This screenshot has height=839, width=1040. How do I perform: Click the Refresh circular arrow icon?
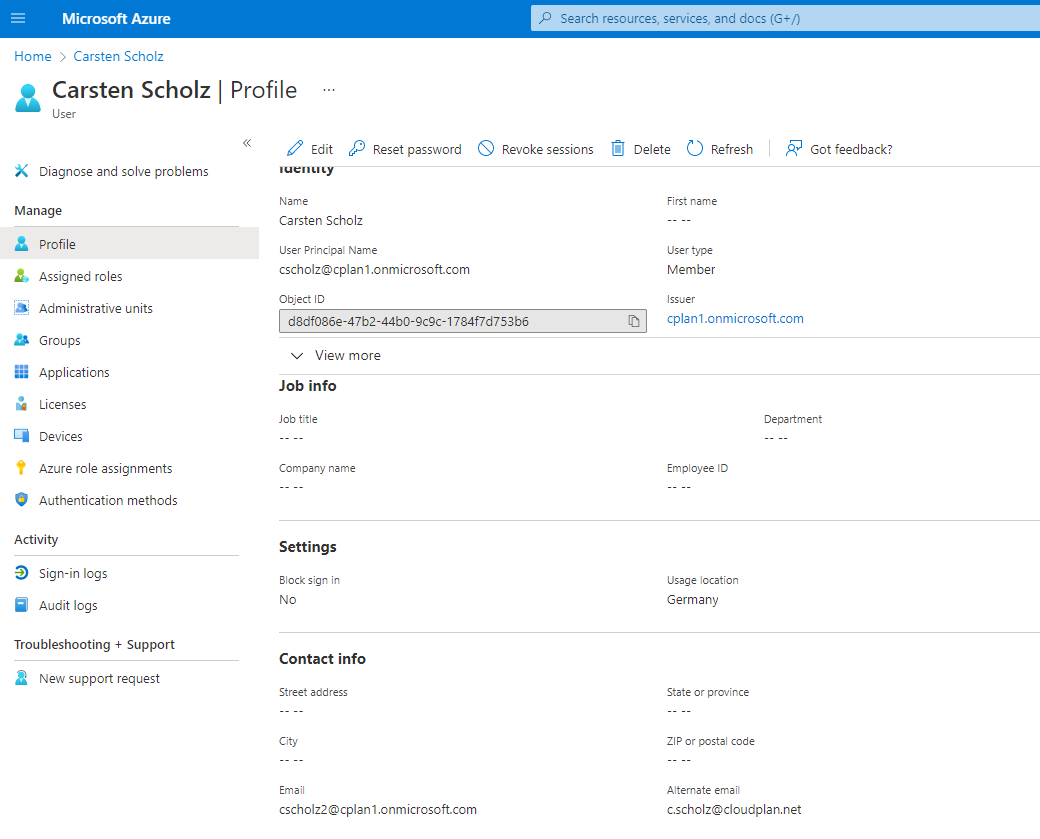click(x=694, y=149)
